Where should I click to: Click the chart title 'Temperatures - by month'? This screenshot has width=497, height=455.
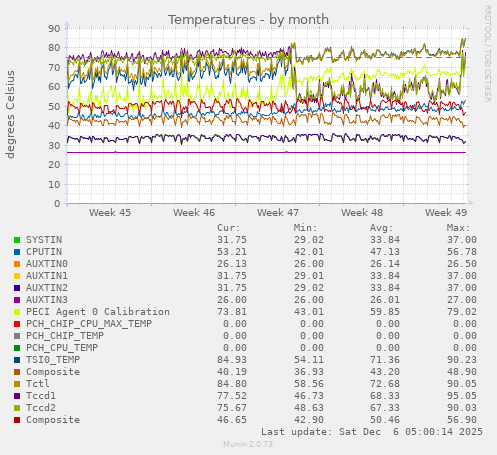click(x=248, y=20)
